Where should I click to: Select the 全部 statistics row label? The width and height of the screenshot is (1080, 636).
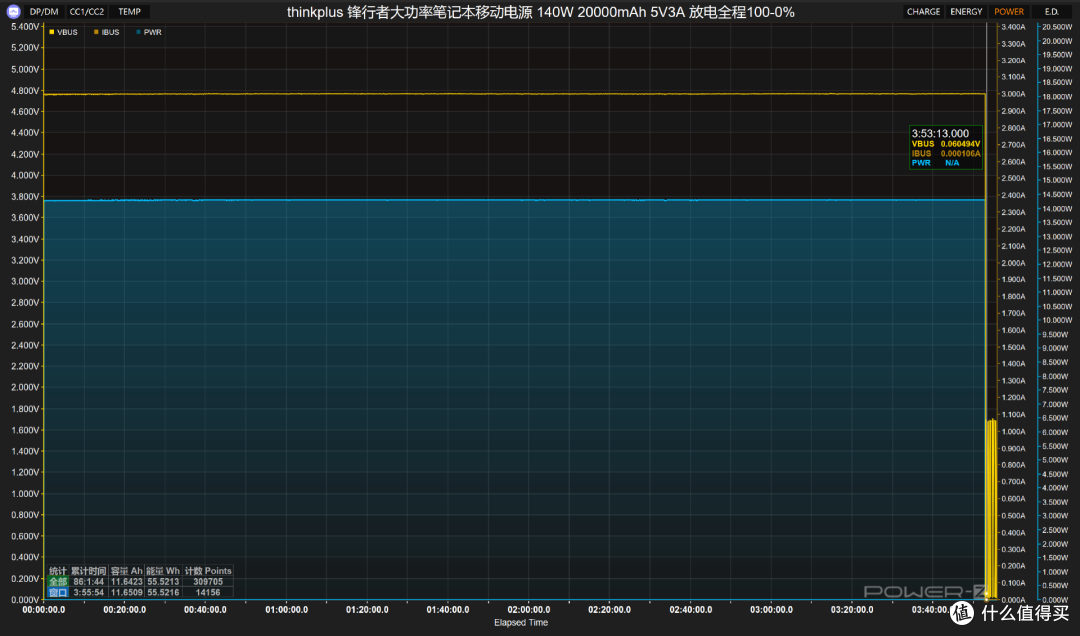tap(58, 582)
